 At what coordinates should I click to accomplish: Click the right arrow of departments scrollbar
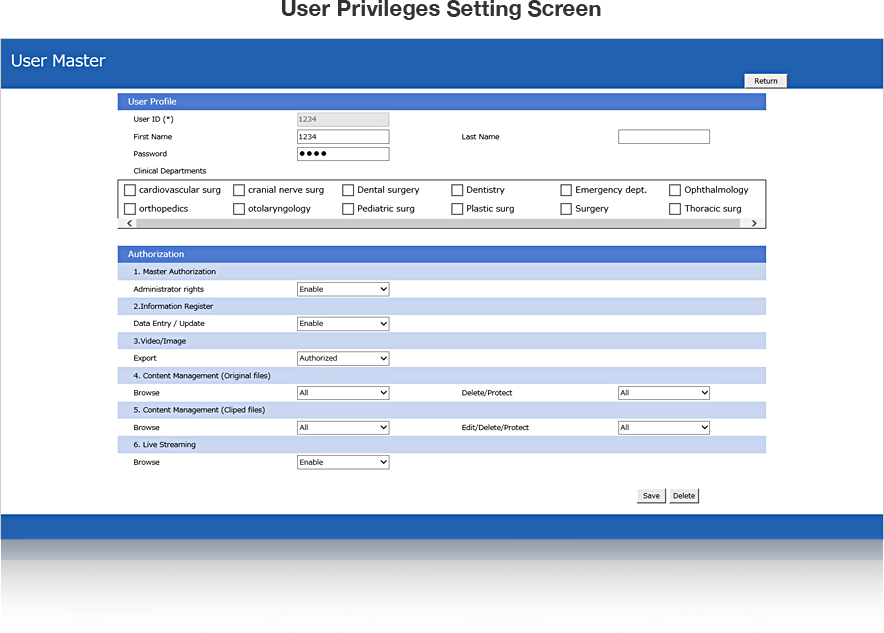pyautogui.click(x=754, y=223)
